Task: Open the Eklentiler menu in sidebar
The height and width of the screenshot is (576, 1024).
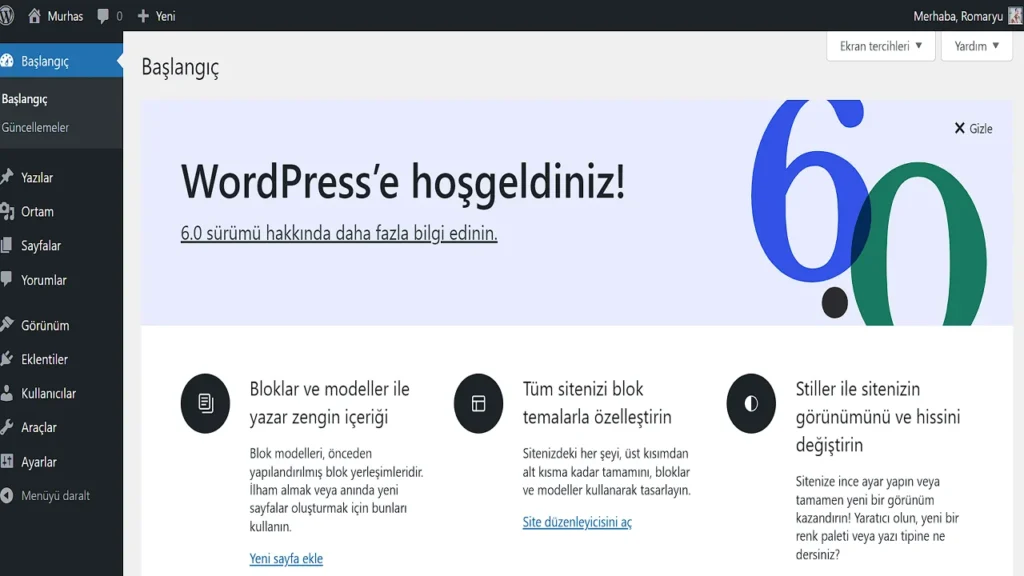Action: pyautogui.click(x=44, y=359)
